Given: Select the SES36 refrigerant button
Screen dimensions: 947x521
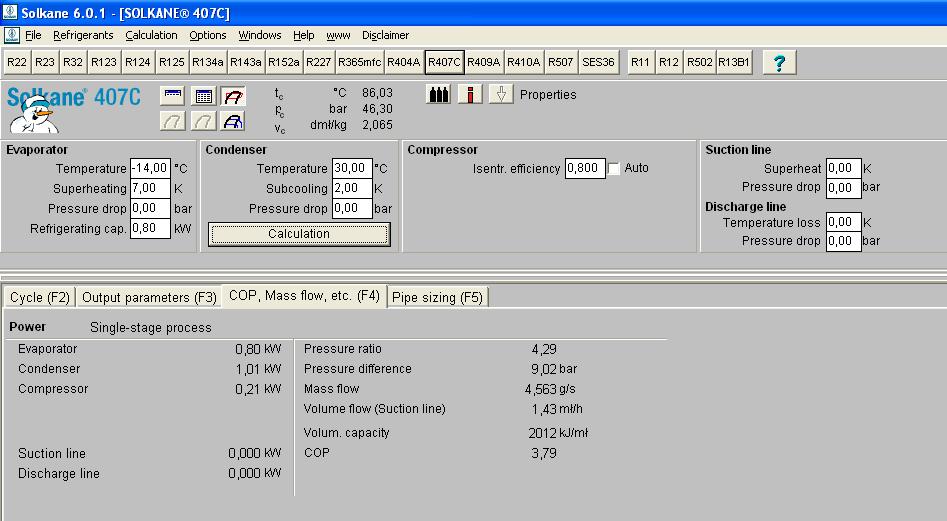Looking at the screenshot, I should 599,62.
